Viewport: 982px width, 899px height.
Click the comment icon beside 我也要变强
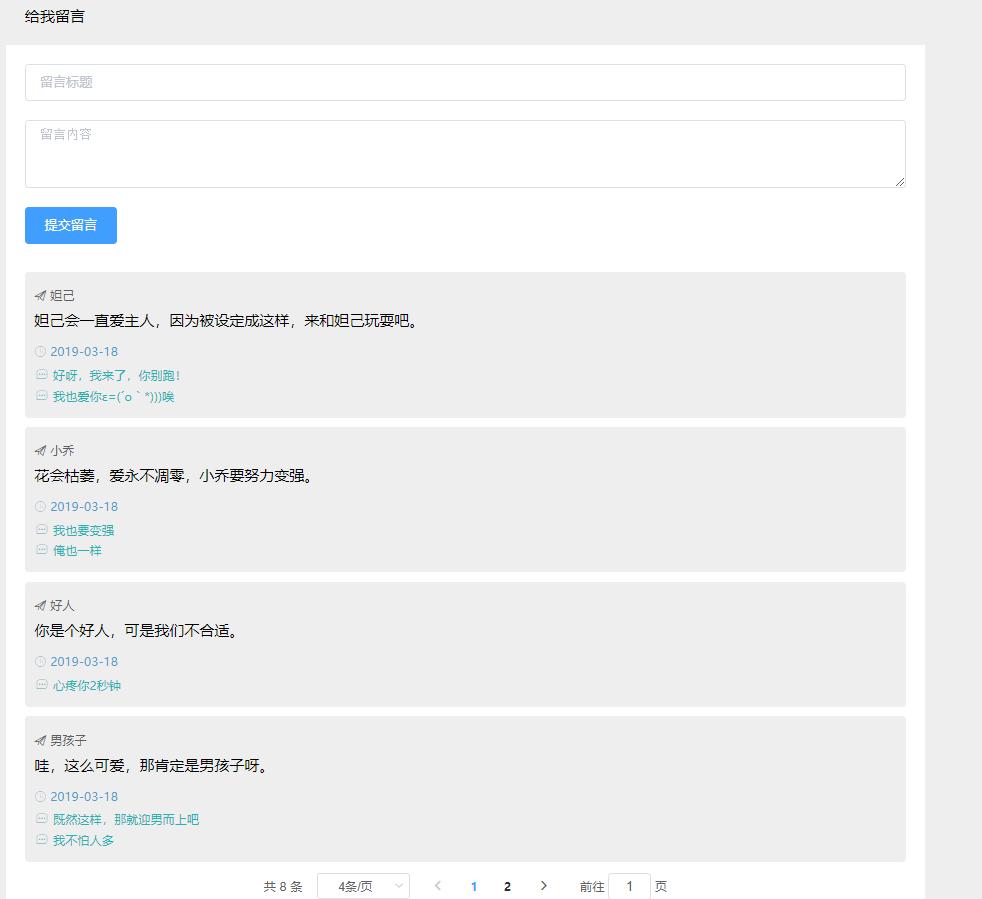coord(41,530)
